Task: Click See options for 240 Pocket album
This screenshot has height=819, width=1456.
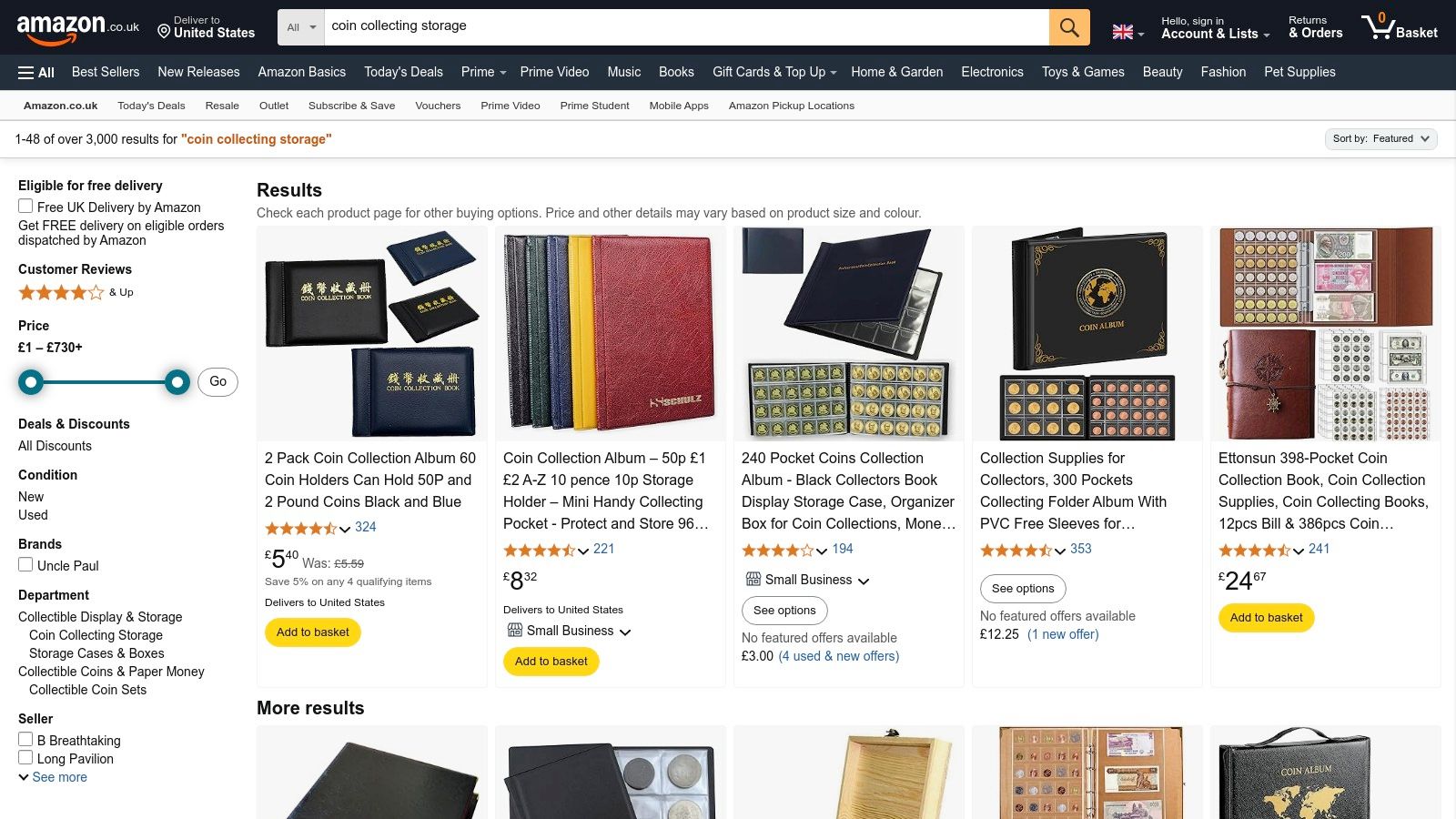Action: (784, 611)
